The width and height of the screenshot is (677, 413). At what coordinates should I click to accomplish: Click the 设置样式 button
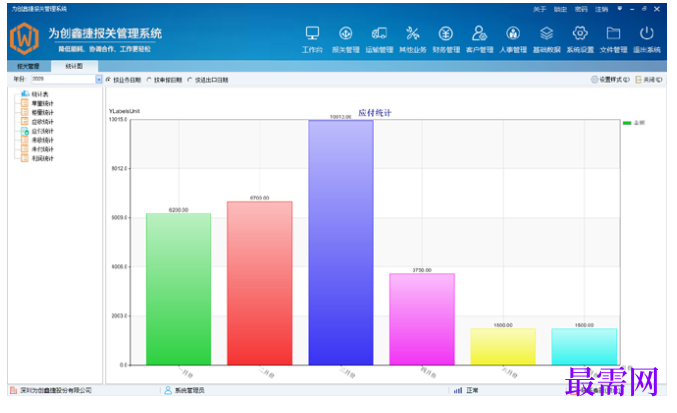[x=610, y=79]
